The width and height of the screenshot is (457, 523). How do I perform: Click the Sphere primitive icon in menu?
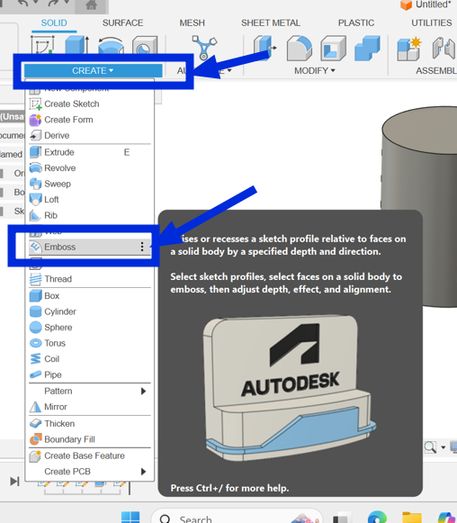pos(35,327)
